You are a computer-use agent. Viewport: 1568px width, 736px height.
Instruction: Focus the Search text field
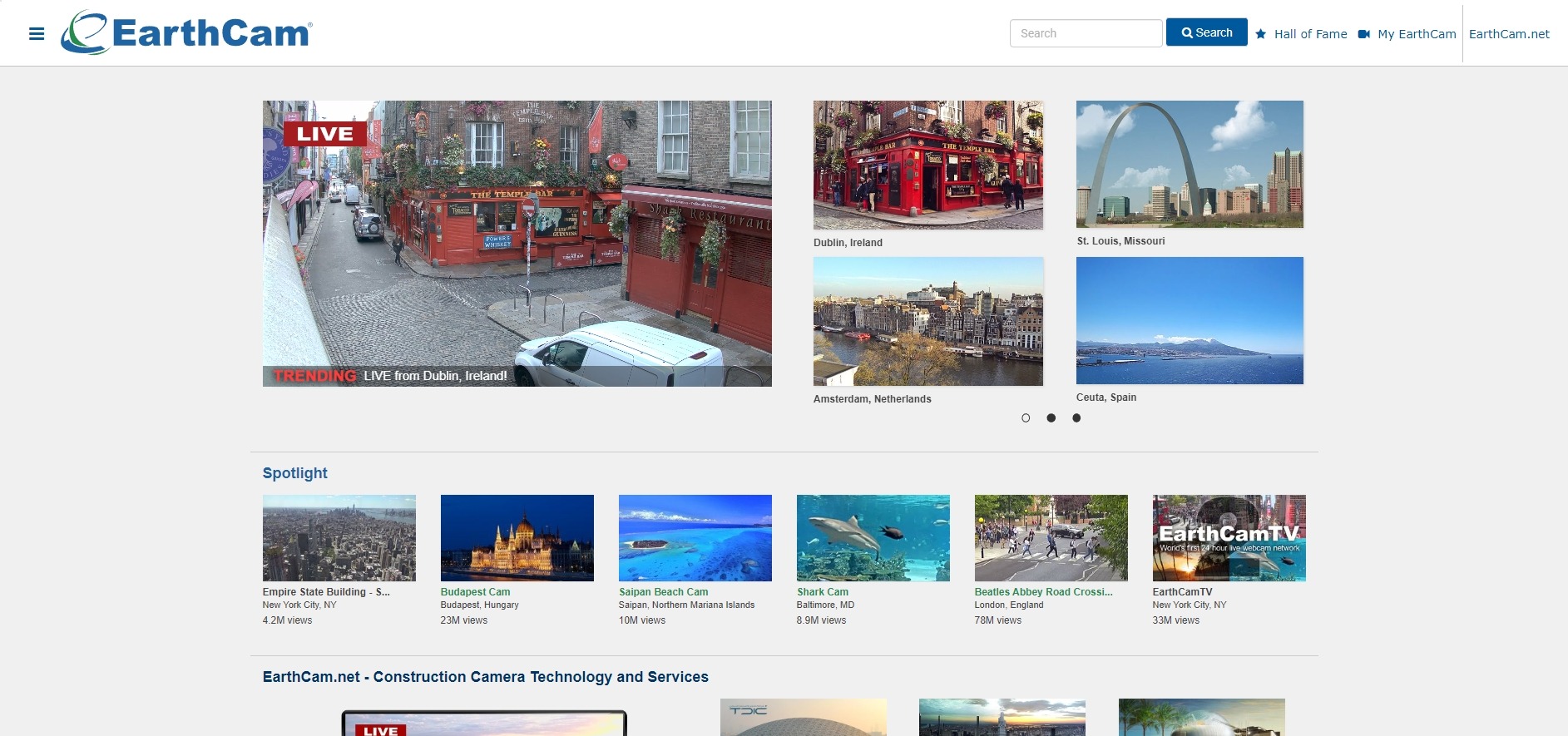coord(1085,33)
